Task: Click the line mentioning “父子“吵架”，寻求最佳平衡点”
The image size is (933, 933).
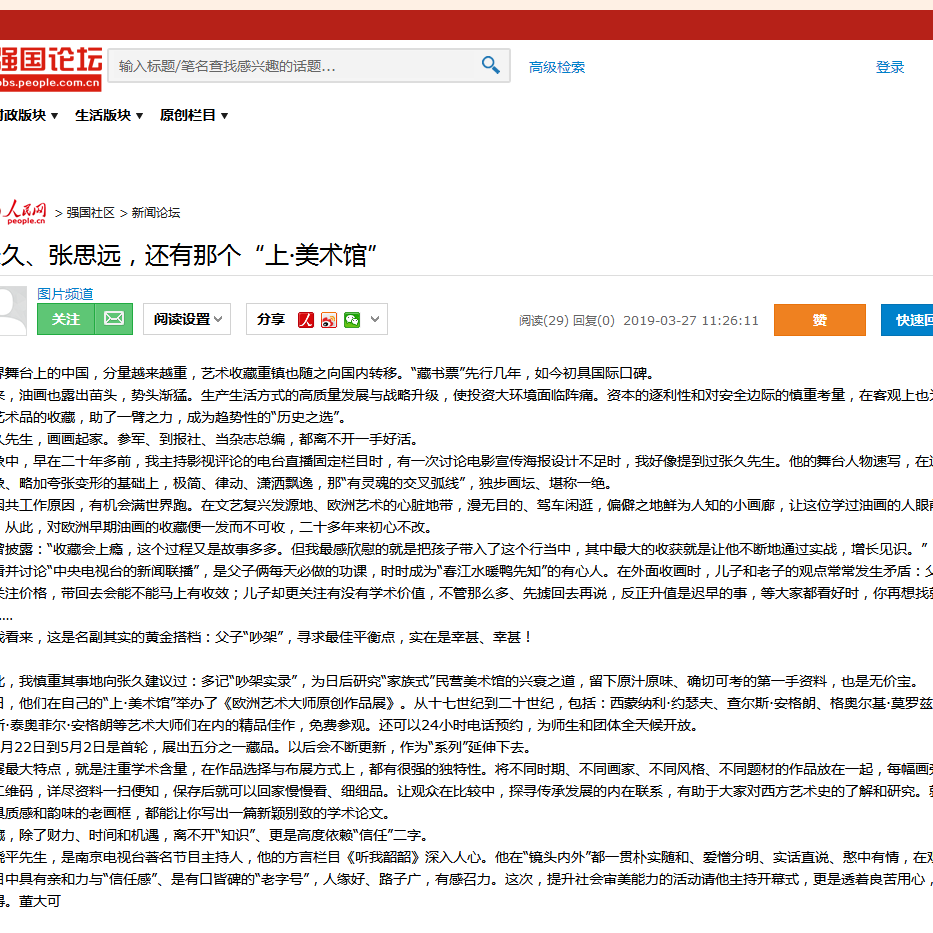Action: [x=304, y=637]
